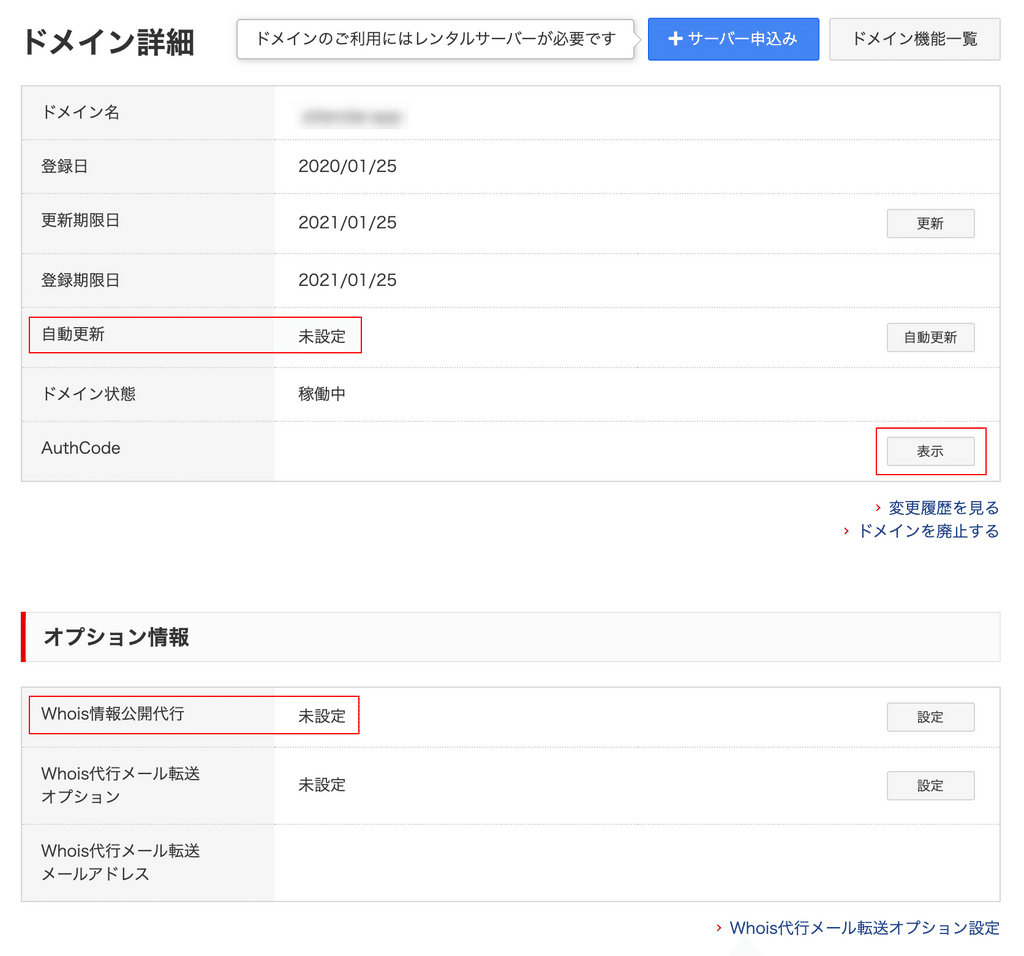Click the chevron before 変更履歴を見る
The height and width of the screenshot is (956, 1024).
click(x=878, y=508)
